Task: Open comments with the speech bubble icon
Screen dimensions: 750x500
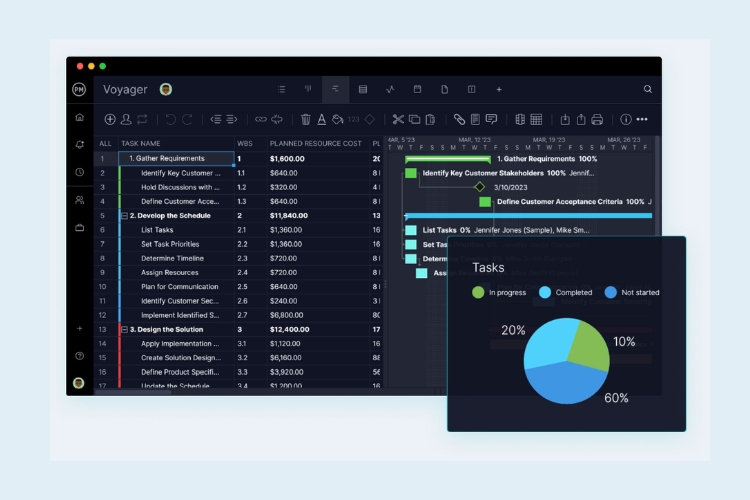Action: [x=491, y=119]
